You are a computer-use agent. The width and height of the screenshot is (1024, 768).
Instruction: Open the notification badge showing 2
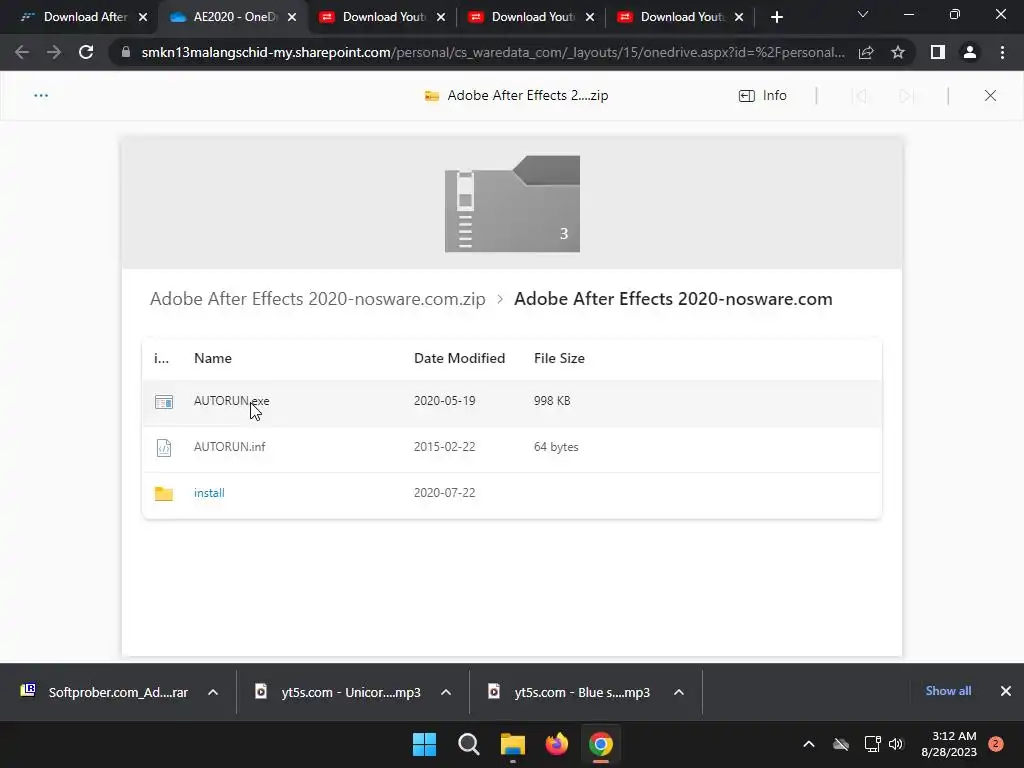(996, 744)
